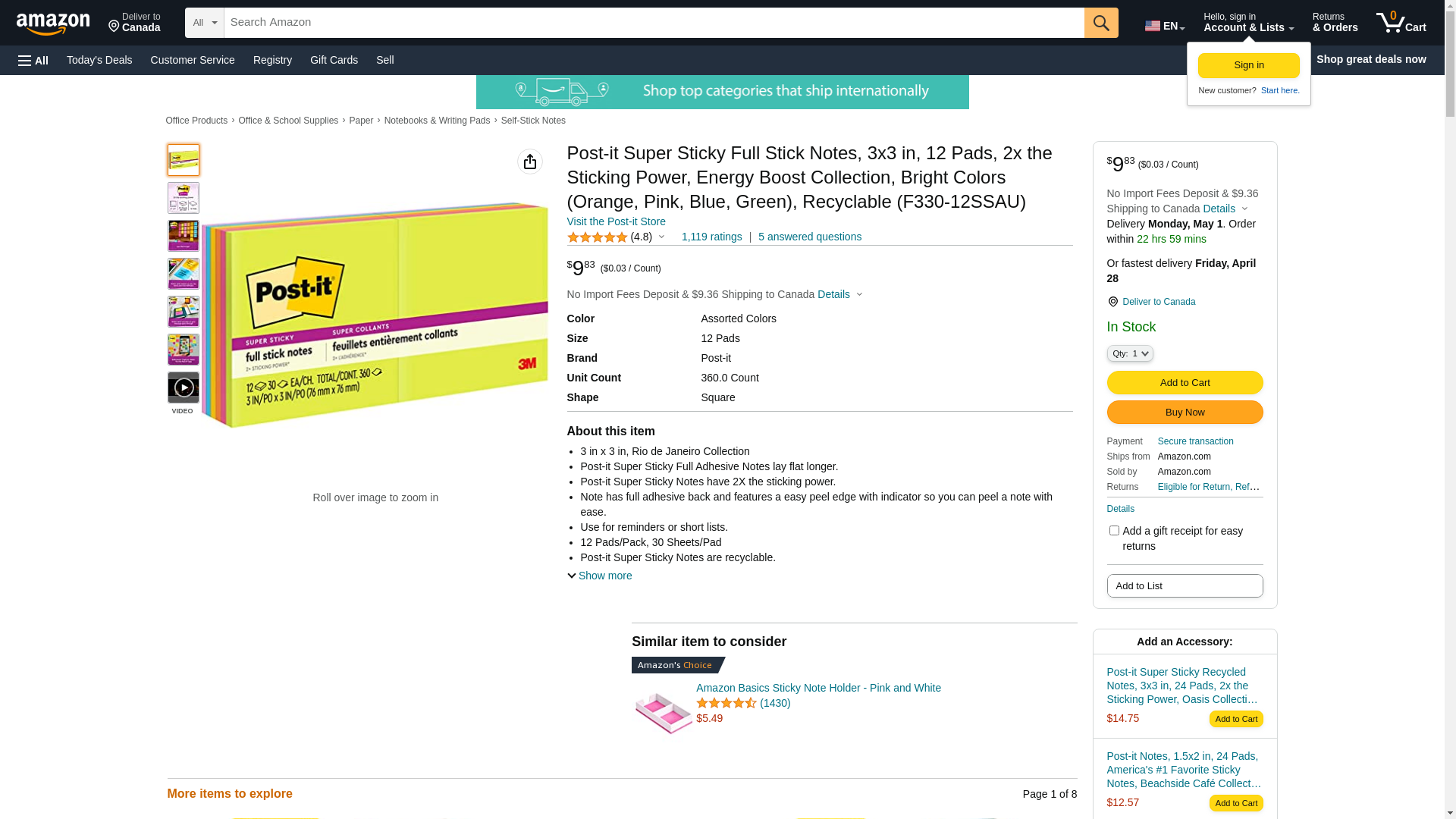Click the search magnifier button
This screenshot has height=819, width=1456.
click(x=1101, y=23)
